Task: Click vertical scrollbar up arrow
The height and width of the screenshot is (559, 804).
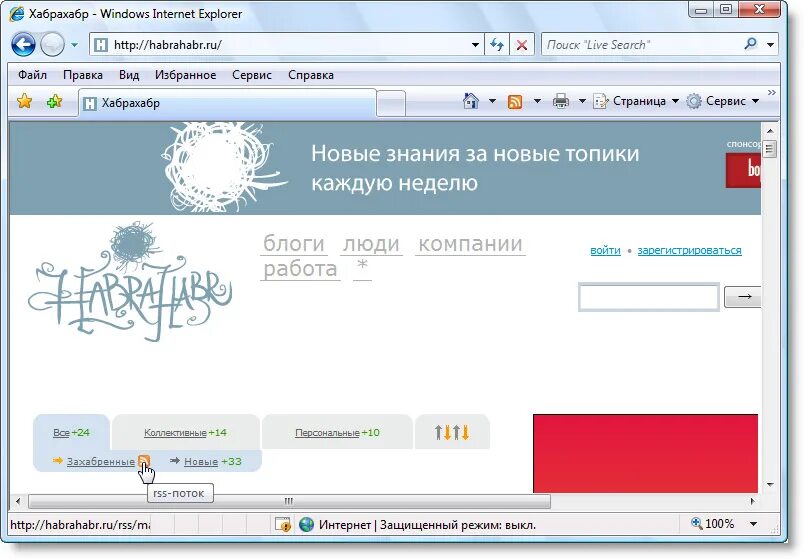Action: pyautogui.click(x=770, y=130)
